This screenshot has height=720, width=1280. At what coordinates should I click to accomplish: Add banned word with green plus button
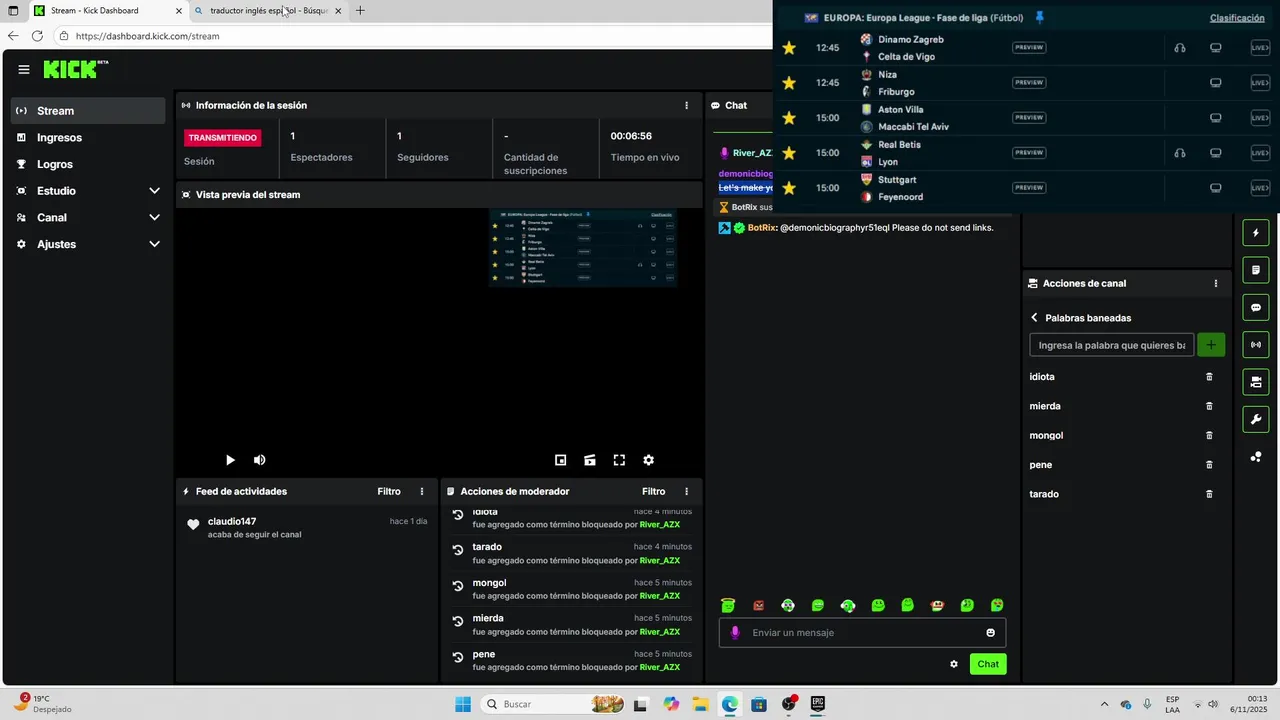pyautogui.click(x=1211, y=345)
